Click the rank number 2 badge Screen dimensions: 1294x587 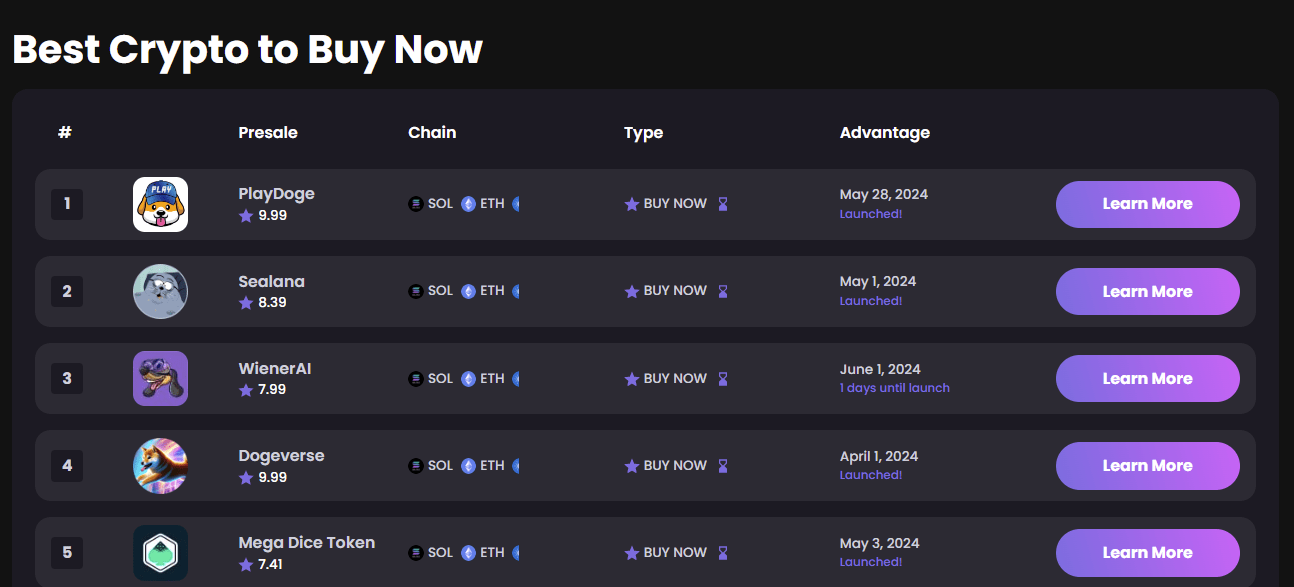tap(67, 292)
